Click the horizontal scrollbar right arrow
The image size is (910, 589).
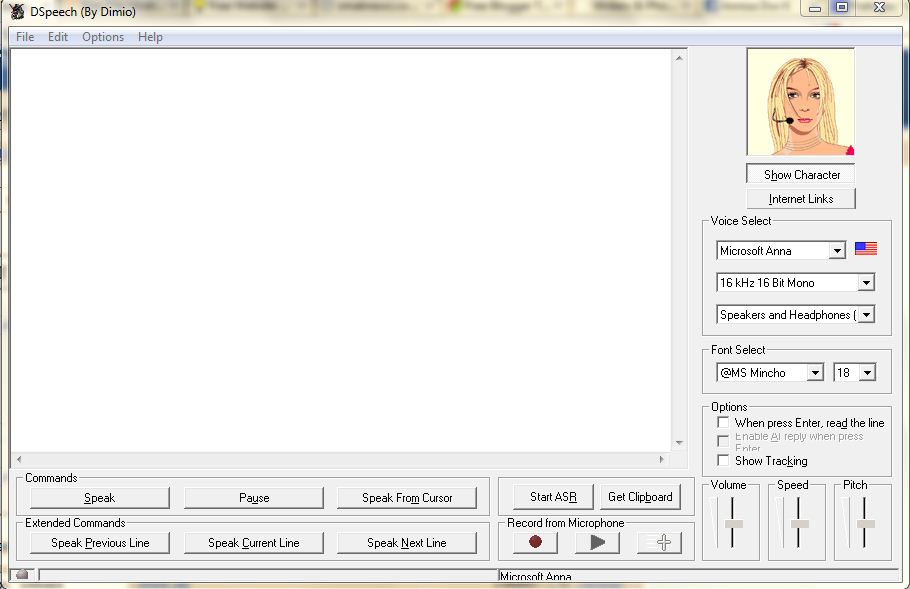tap(662, 459)
